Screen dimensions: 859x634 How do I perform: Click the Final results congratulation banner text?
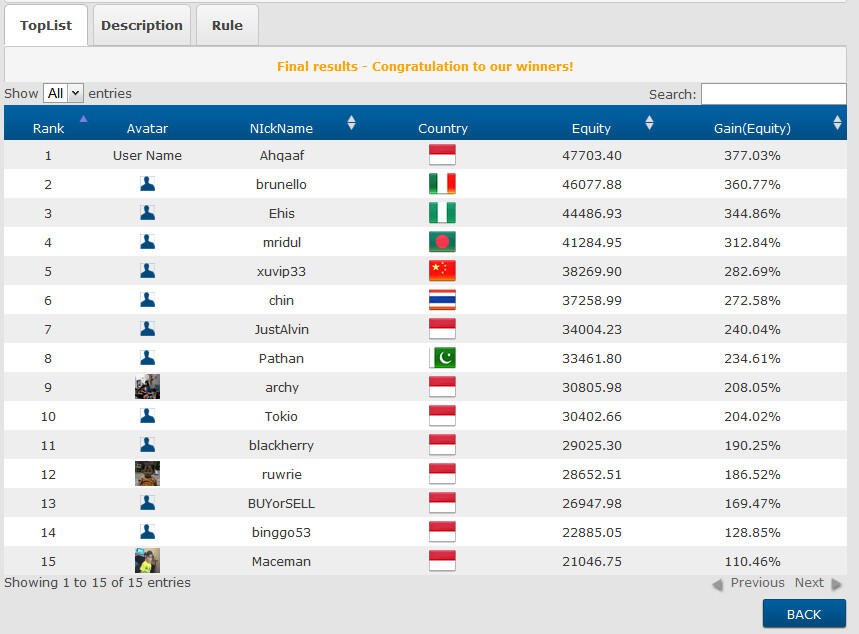(425, 66)
